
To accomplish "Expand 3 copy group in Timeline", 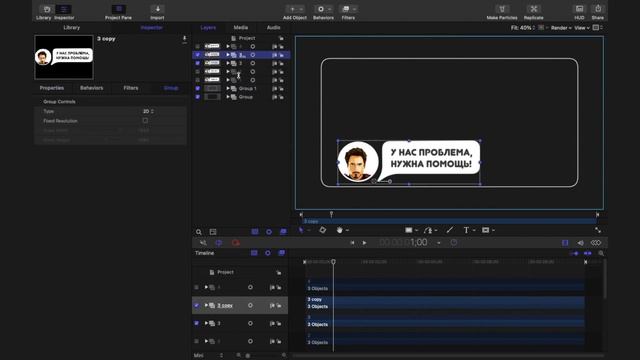I will [206, 305].
